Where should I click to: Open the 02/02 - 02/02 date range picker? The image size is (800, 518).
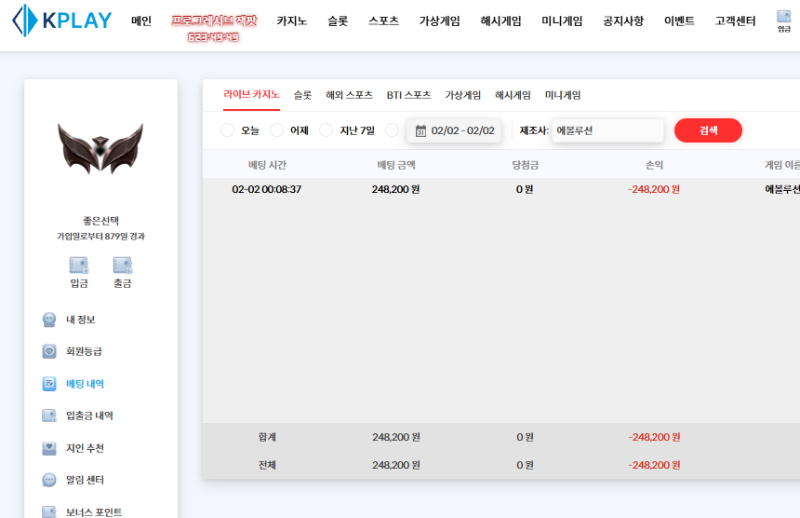tap(454, 131)
